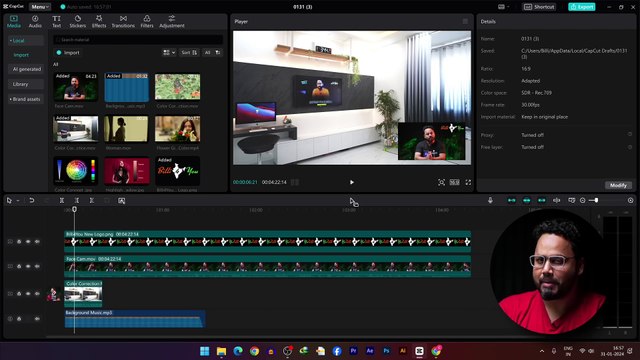
Task: Select Import under Local in sidebar
Action: pos(21,55)
